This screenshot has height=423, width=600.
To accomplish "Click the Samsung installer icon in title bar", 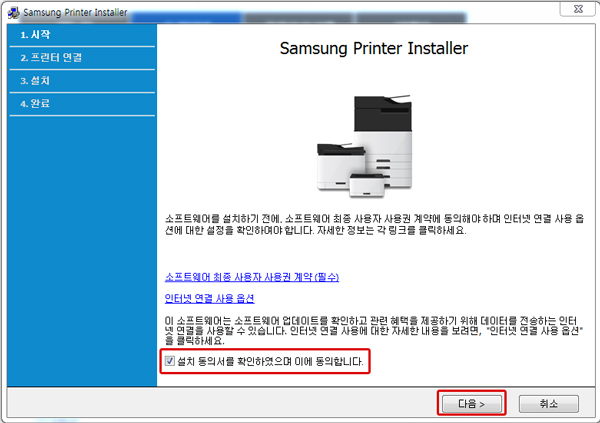I will coord(13,11).
